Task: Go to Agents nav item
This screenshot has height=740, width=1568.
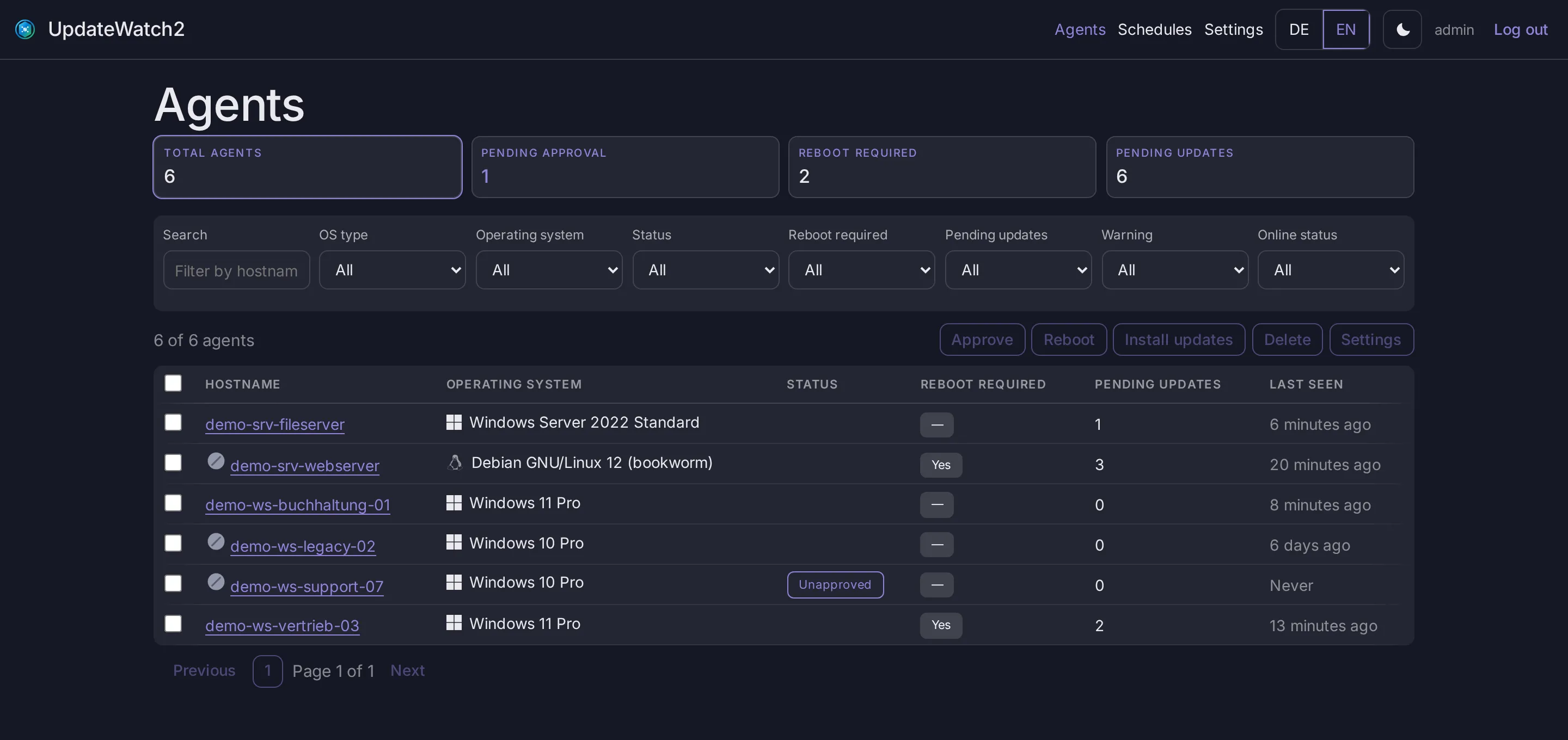Action: [1080, 29]
